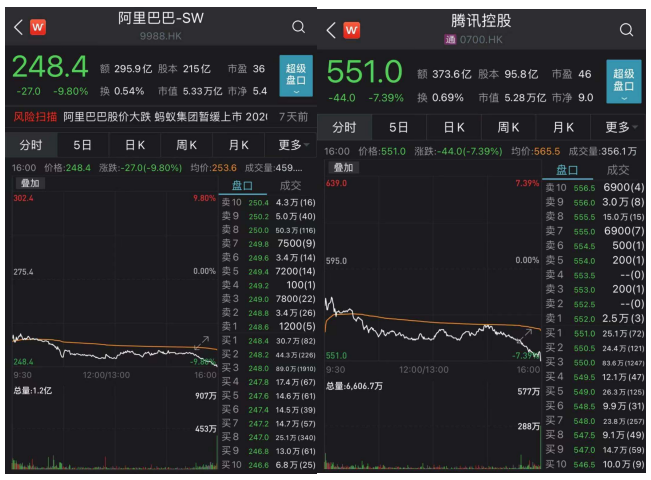Switch to the 成交 tab in the Alibaba order book

[290, 186]
